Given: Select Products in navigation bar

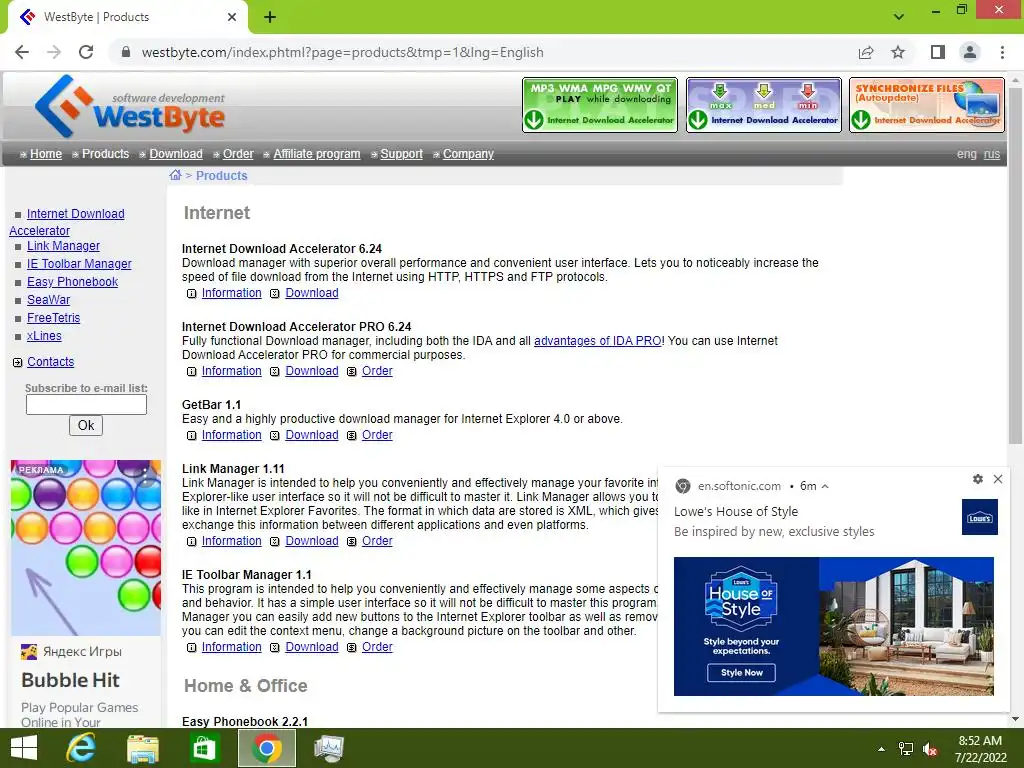Looking at the screenshot, I should pos(105,154).
